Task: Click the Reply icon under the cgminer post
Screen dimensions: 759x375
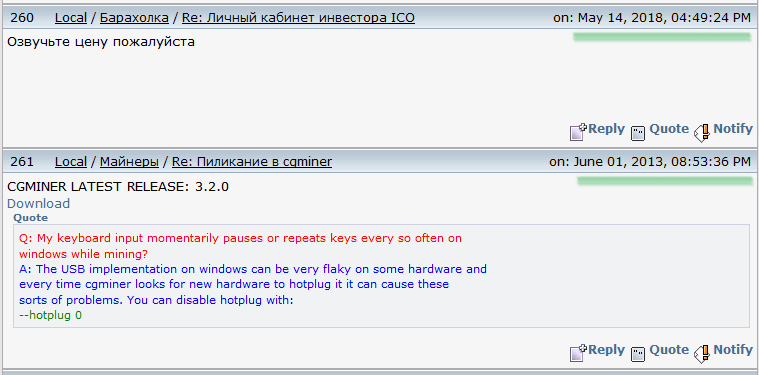Action: pyautogui.click(x=578, y=353)
